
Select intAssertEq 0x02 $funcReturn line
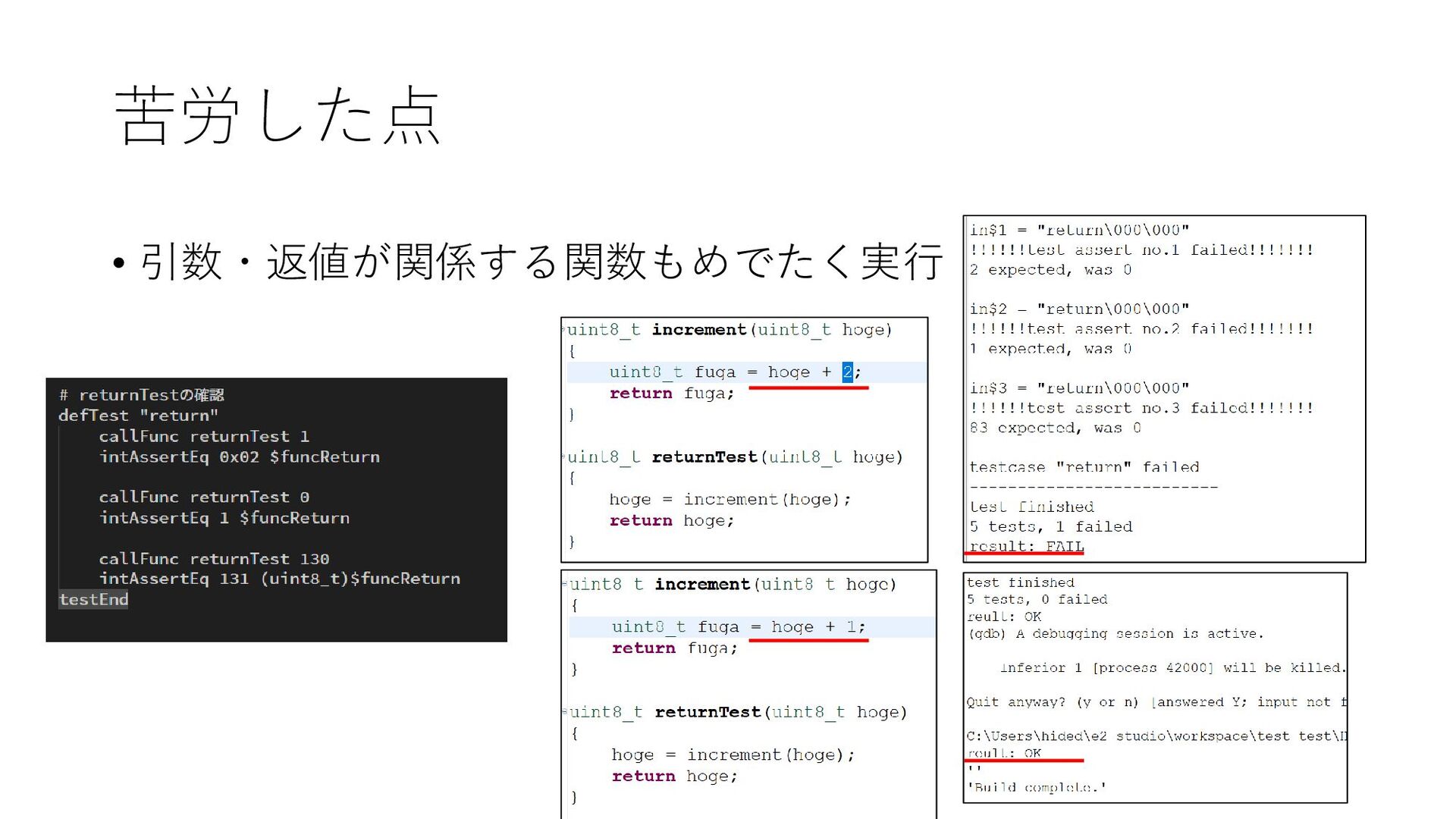[x=240, y=457]
